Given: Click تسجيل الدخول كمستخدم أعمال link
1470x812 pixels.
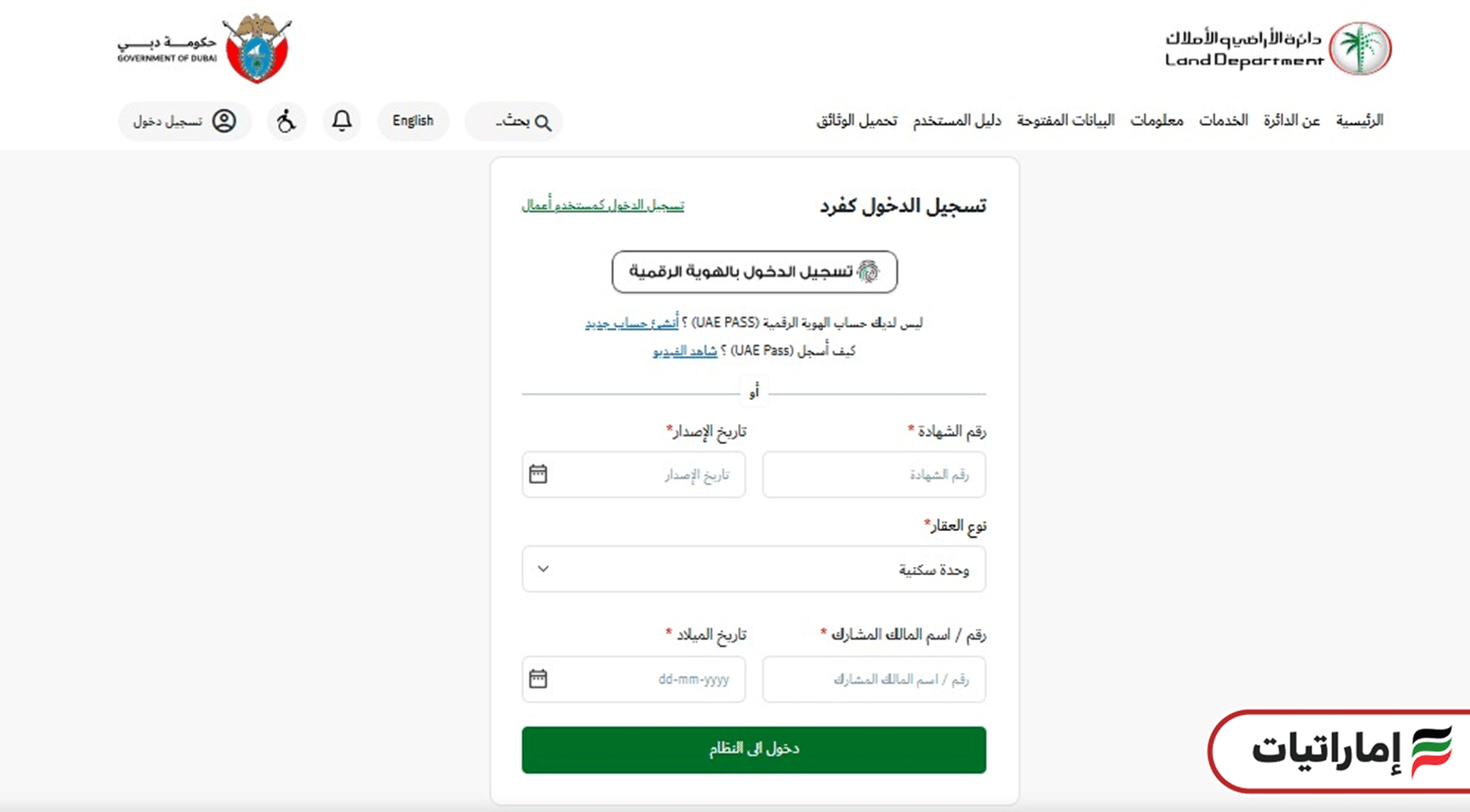Looking at the screenshot, I should tap(601, 205).
